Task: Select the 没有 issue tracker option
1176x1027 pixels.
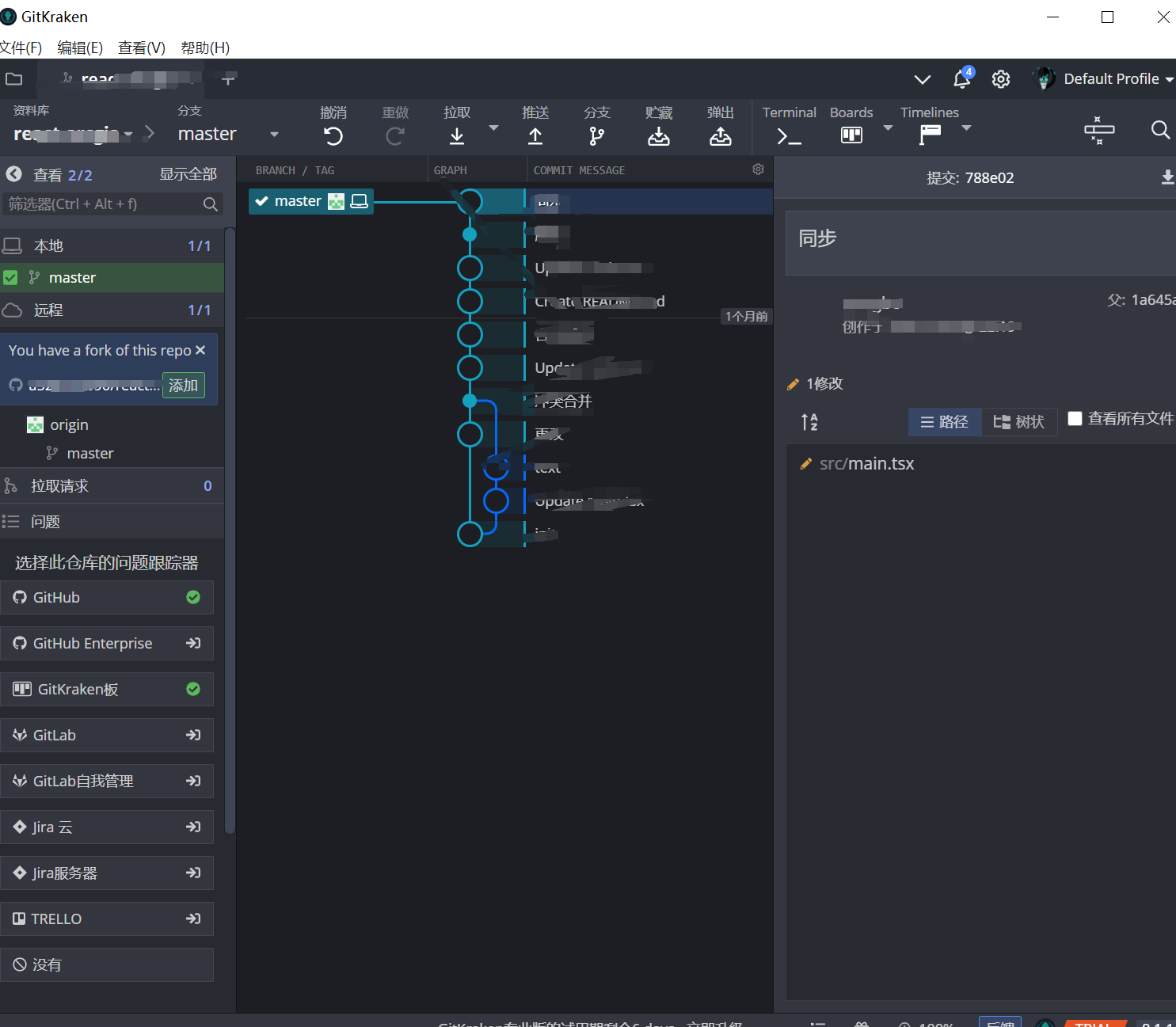Action: [x=107, y=964]
